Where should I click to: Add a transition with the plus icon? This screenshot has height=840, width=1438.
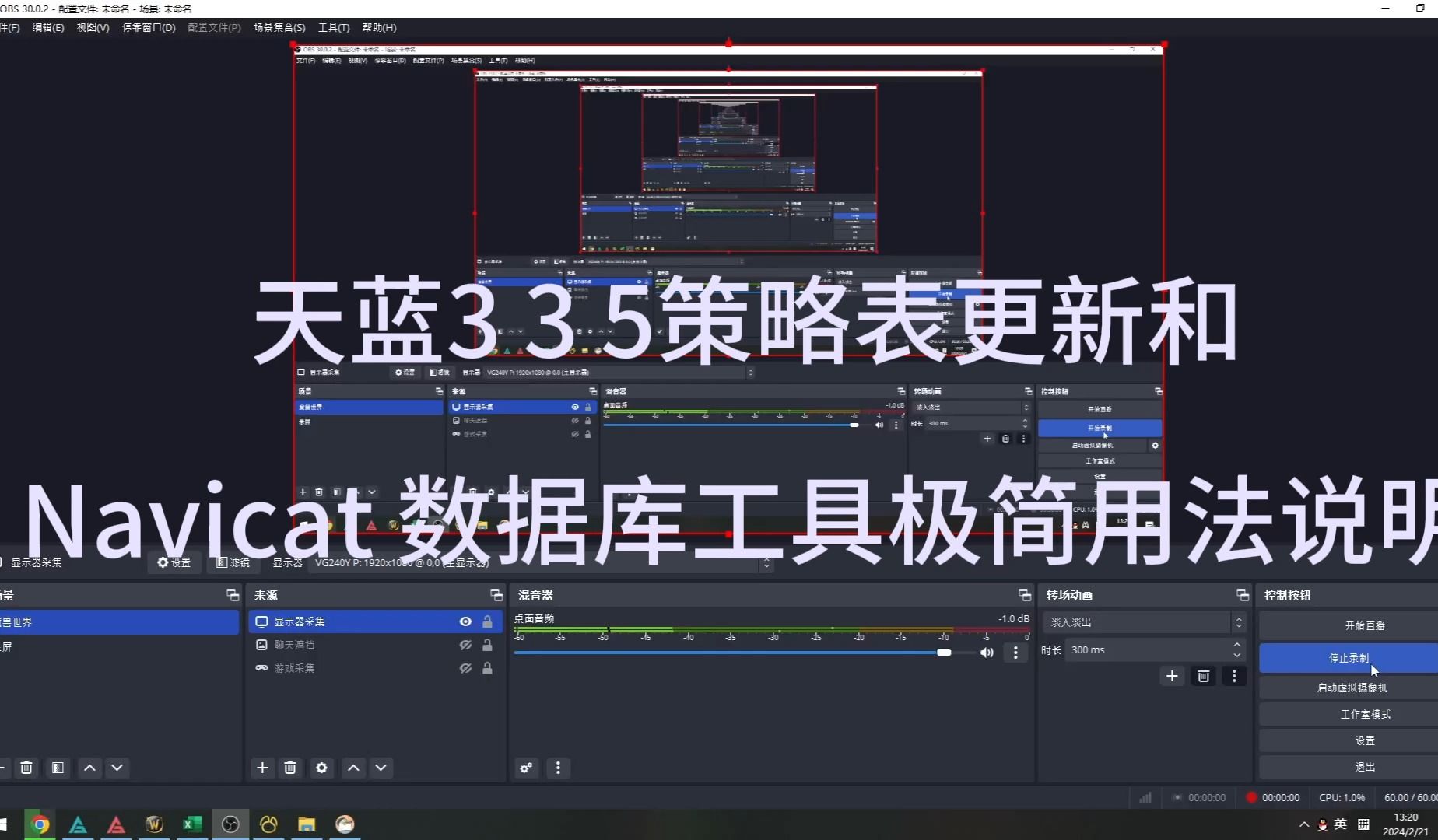[1172, 676]
